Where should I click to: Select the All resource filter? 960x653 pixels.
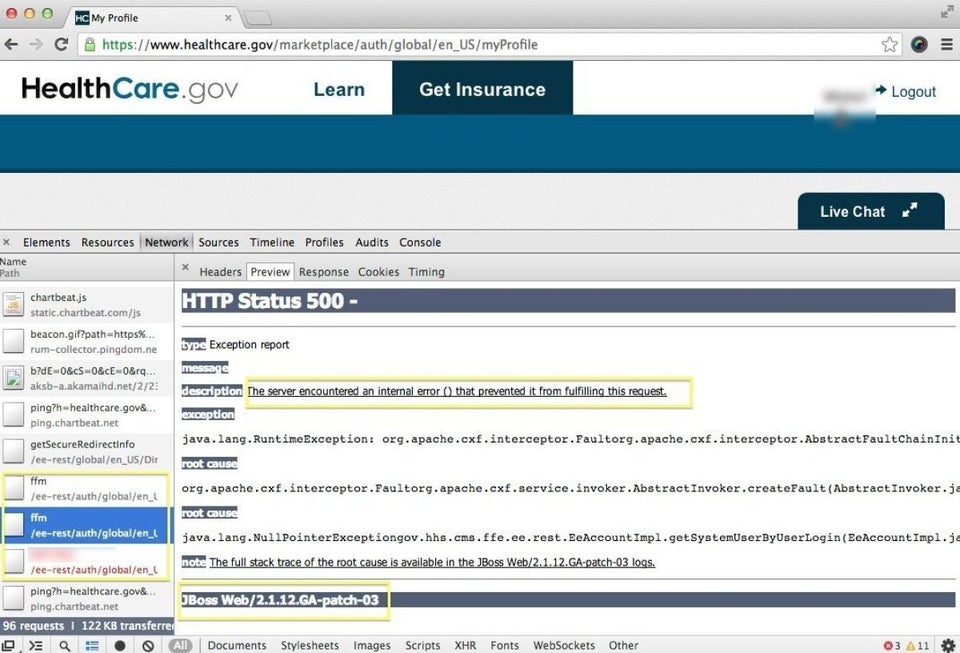point(181,645)
